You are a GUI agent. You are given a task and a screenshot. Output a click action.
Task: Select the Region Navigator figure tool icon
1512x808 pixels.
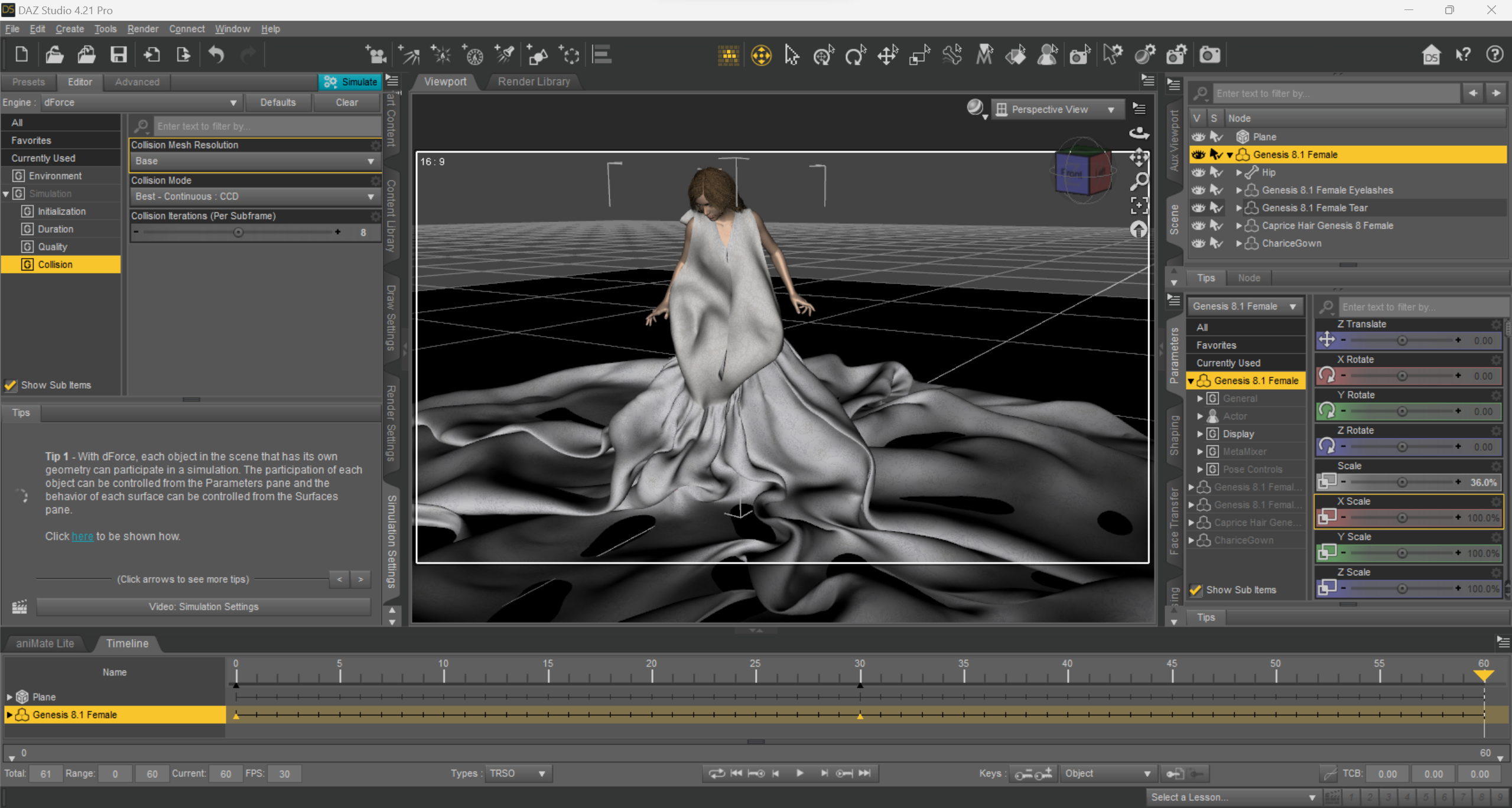coord(1048,56)
